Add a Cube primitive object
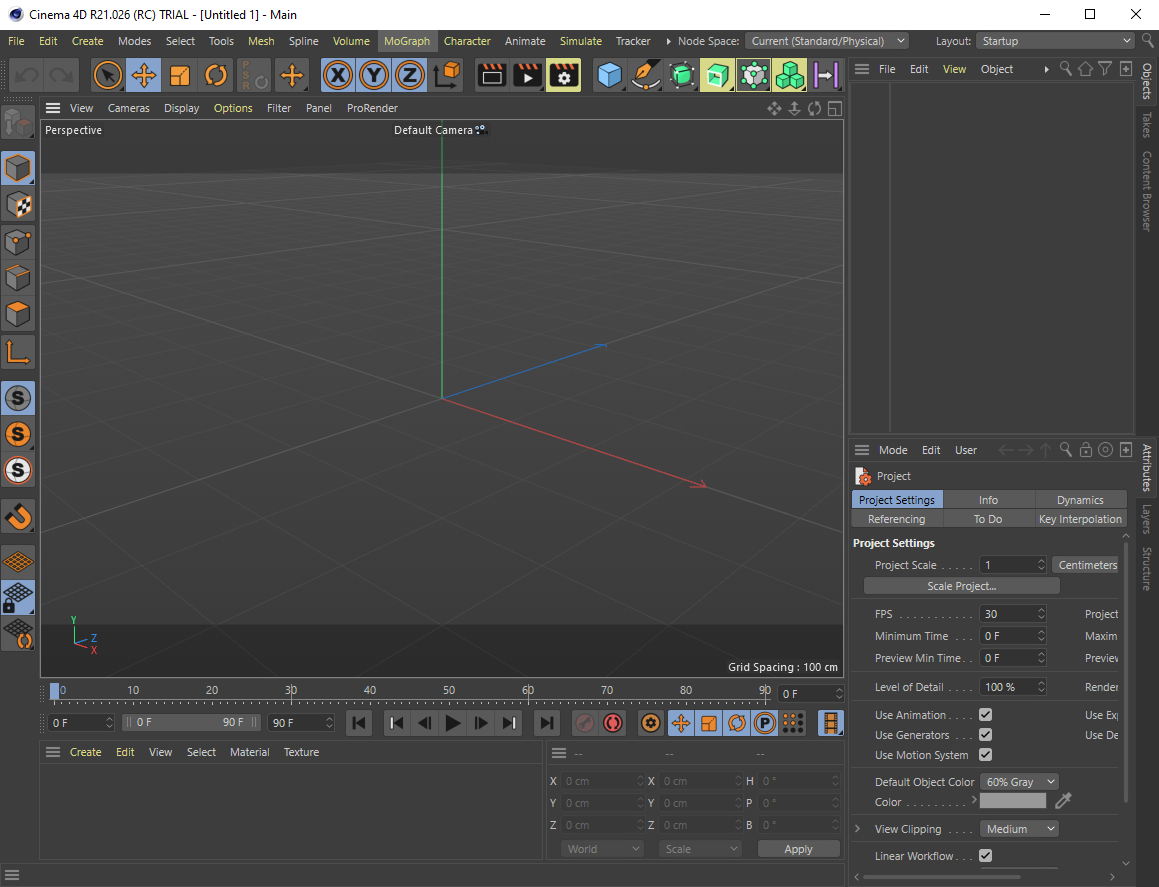 609,75
